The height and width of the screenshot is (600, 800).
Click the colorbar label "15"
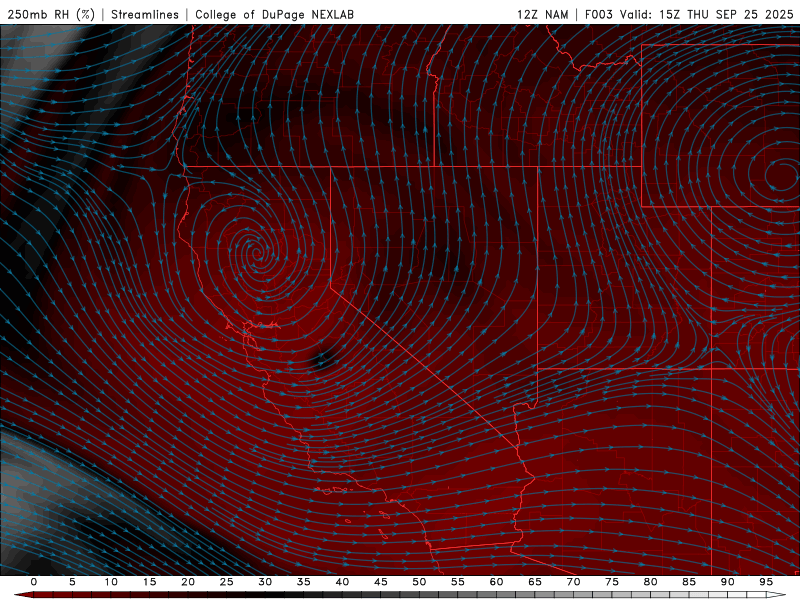[149, 582]
